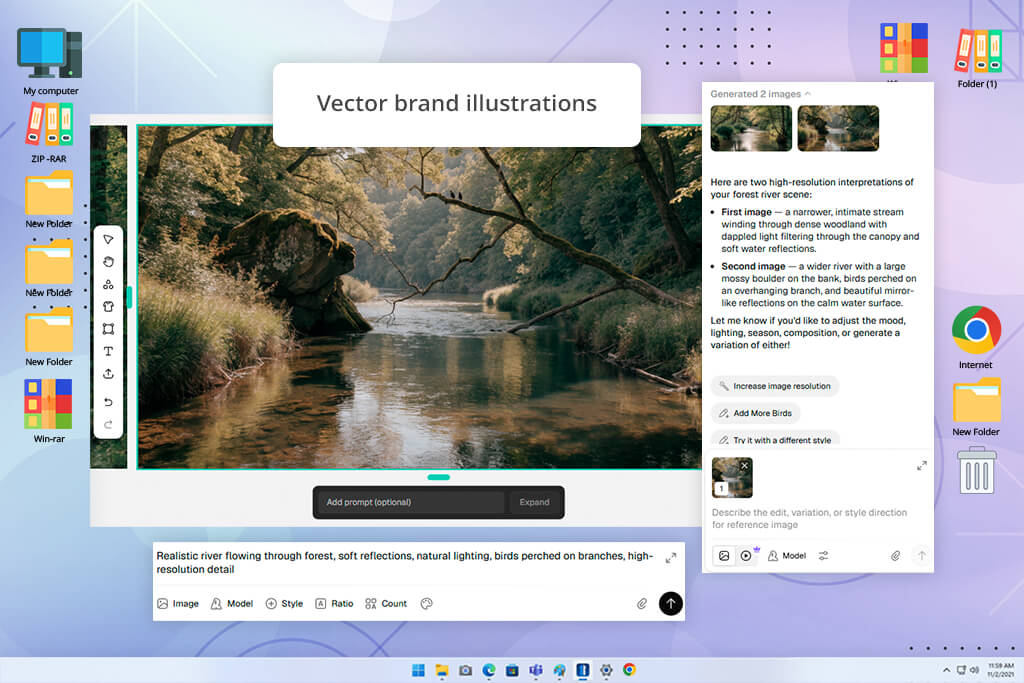This screenshot has width=1024, height=683.
Task: Open the Windows Start menu
Action: click(x=419, y=670)
